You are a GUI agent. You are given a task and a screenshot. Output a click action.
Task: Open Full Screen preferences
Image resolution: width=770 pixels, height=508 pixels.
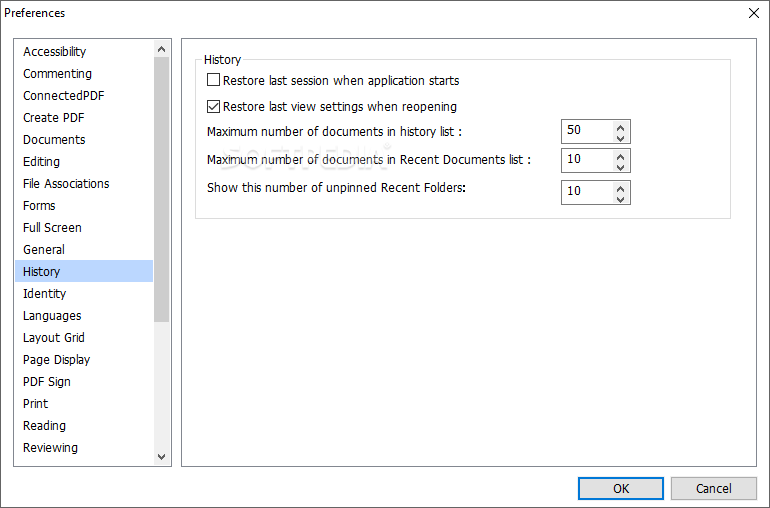point(84,227)
